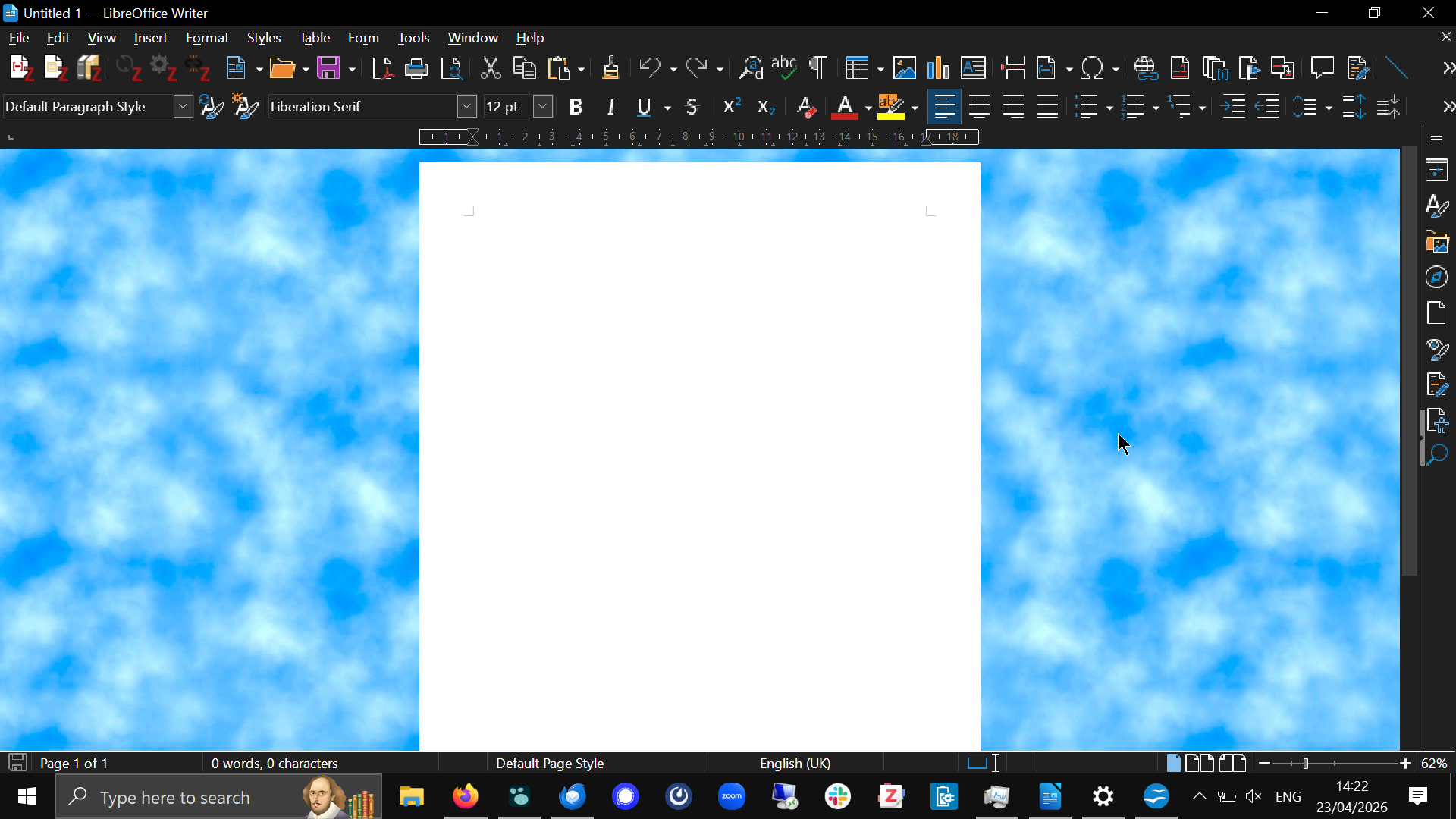Viewport: 1456px width, 819px height.
Task: Click the Export as PDF icon
Action: [x=382, y=68]
